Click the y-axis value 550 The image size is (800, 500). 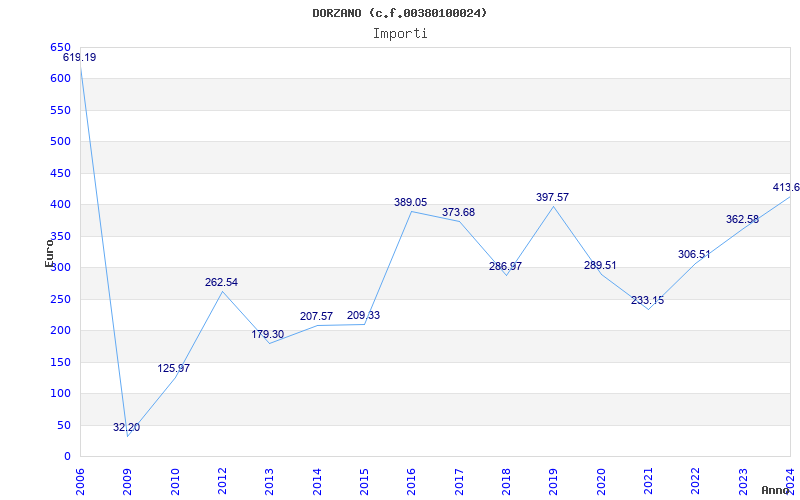click(60, 110)
